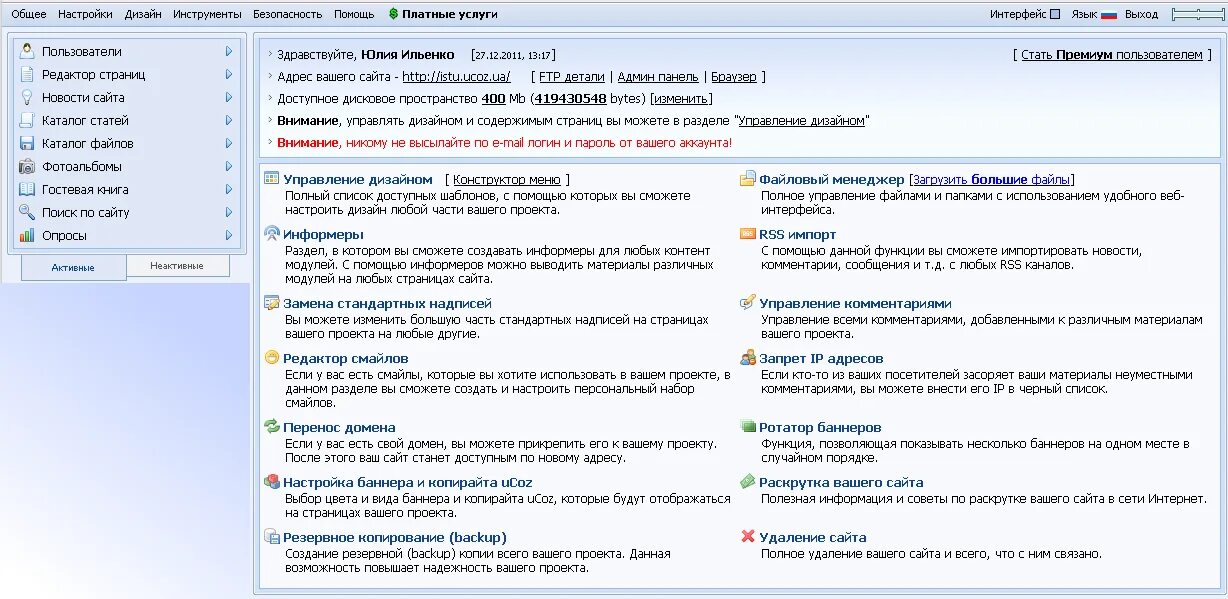Click the Каталог файлов folder icon
The height and width of the screenshot is (599, 1228).
tap(26, 143)
